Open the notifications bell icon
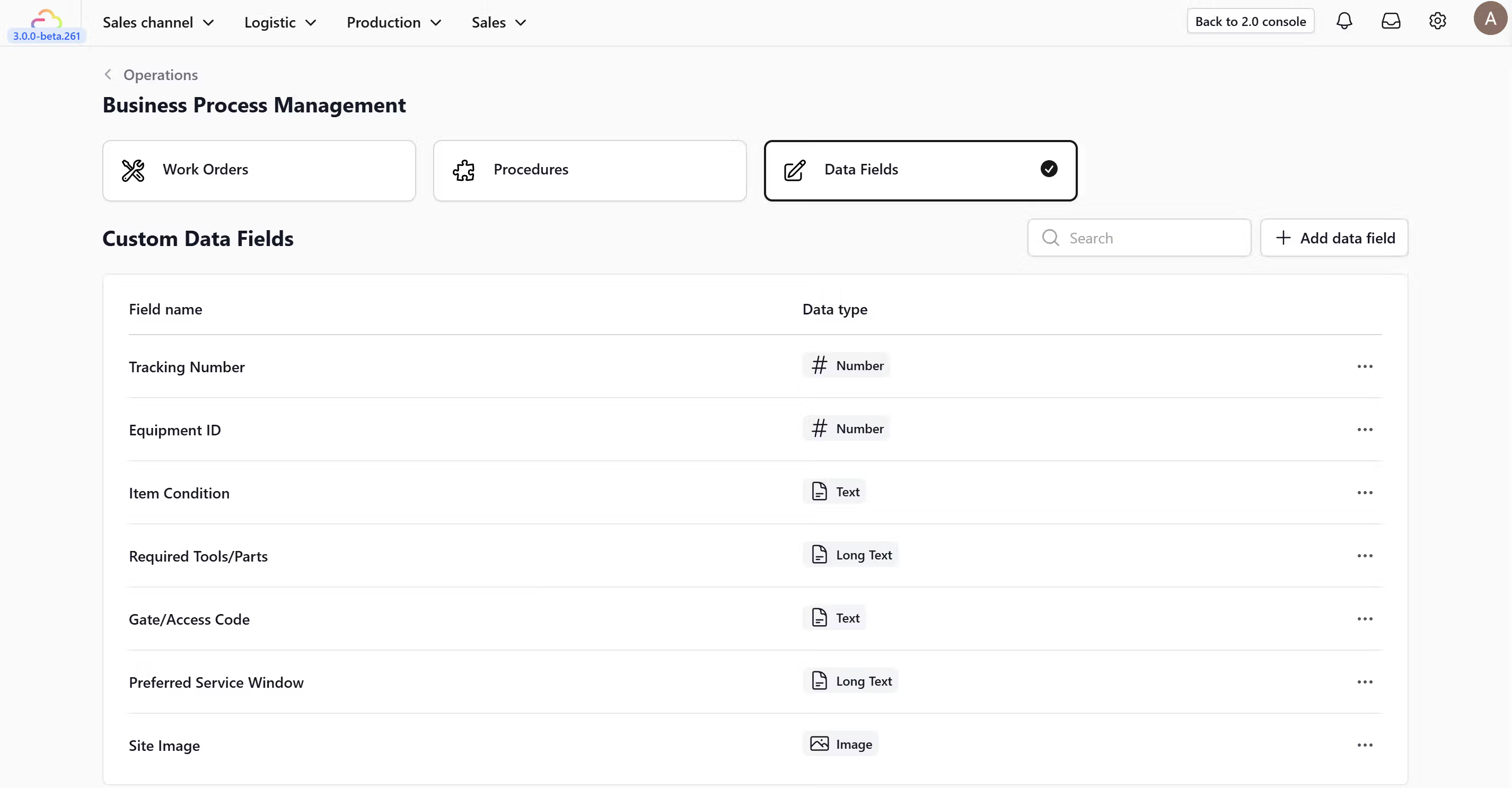This screenshot has height=788, width=1512. [x=1343, y=22]
